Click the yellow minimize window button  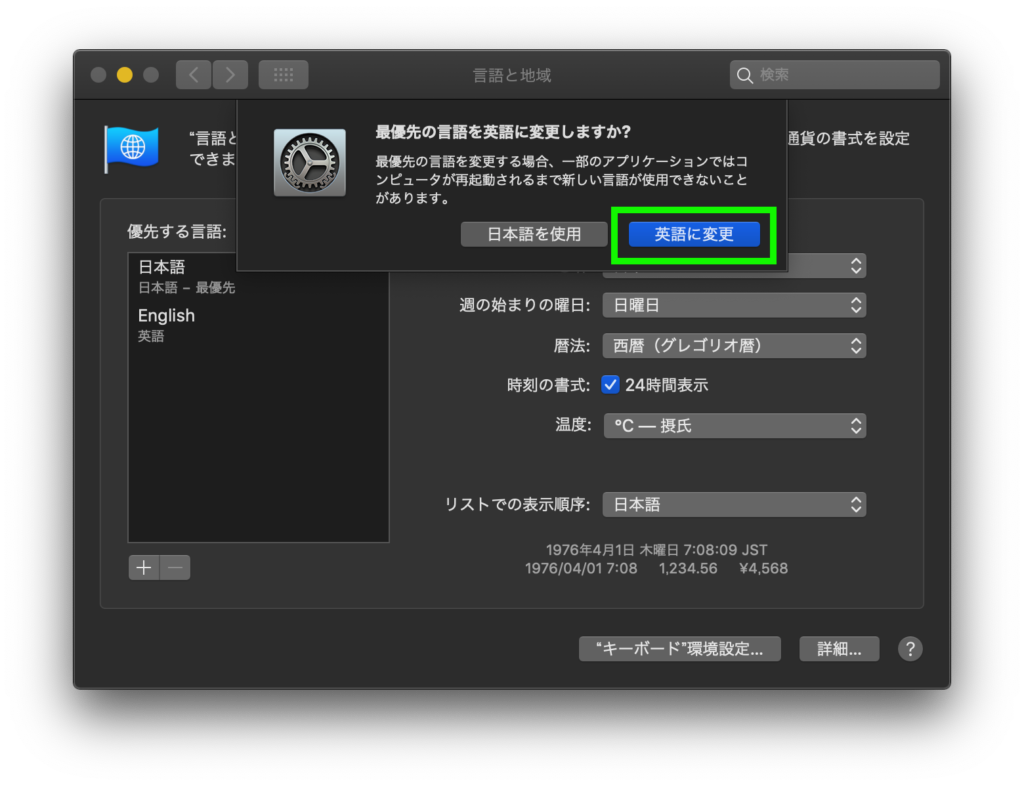124,75
